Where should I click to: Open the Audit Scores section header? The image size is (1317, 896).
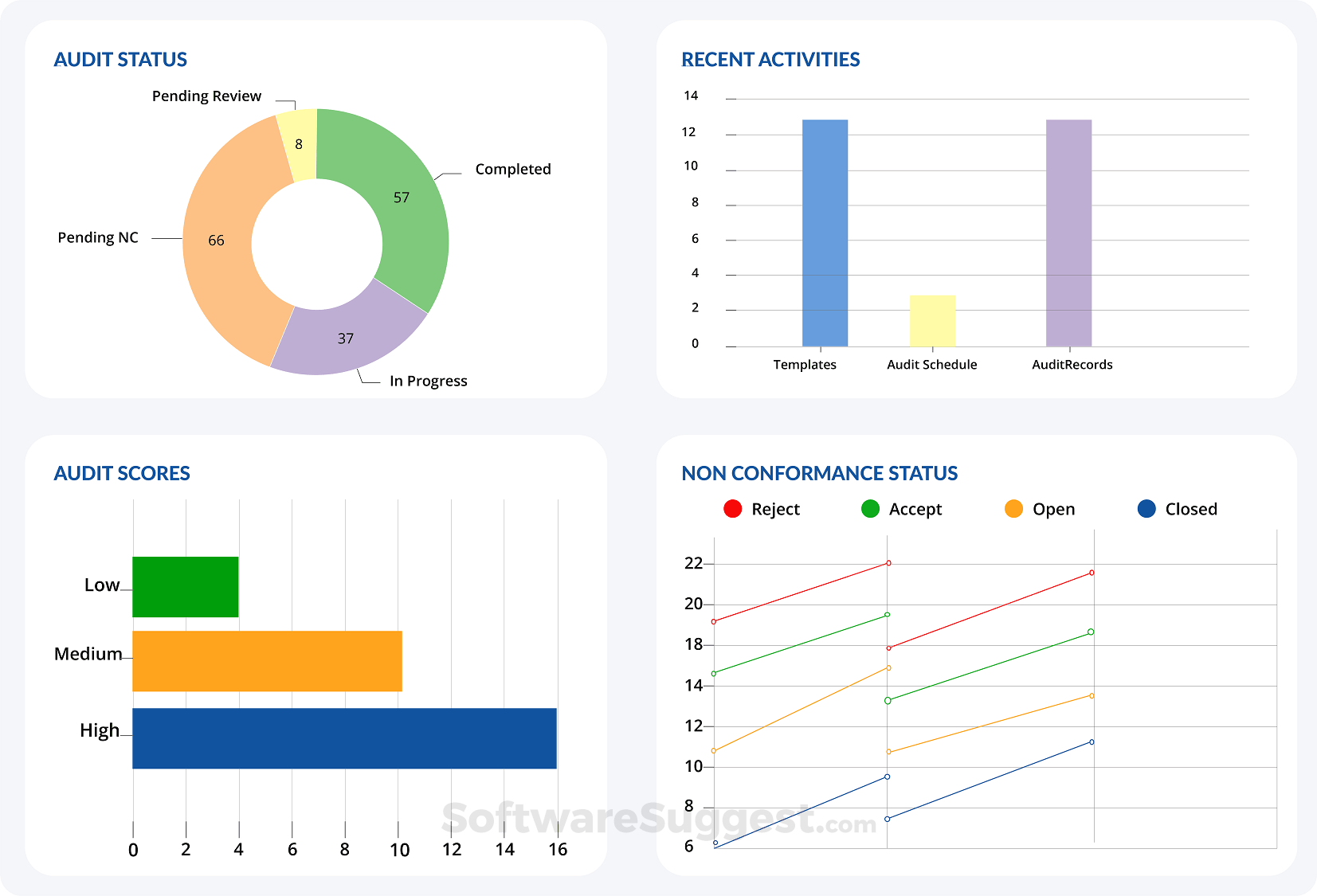pos(122,473)
